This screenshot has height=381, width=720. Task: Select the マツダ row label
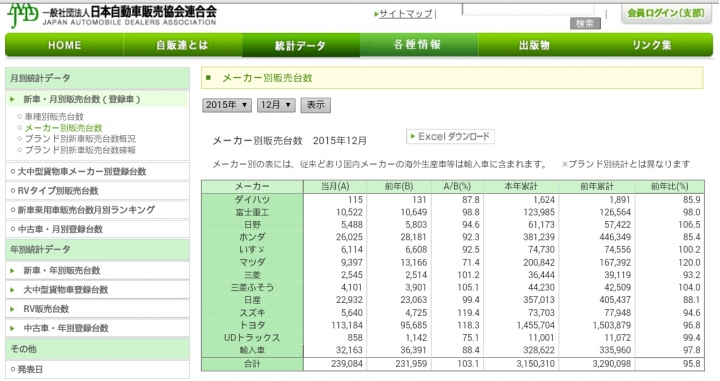click(x=252, y=263)
